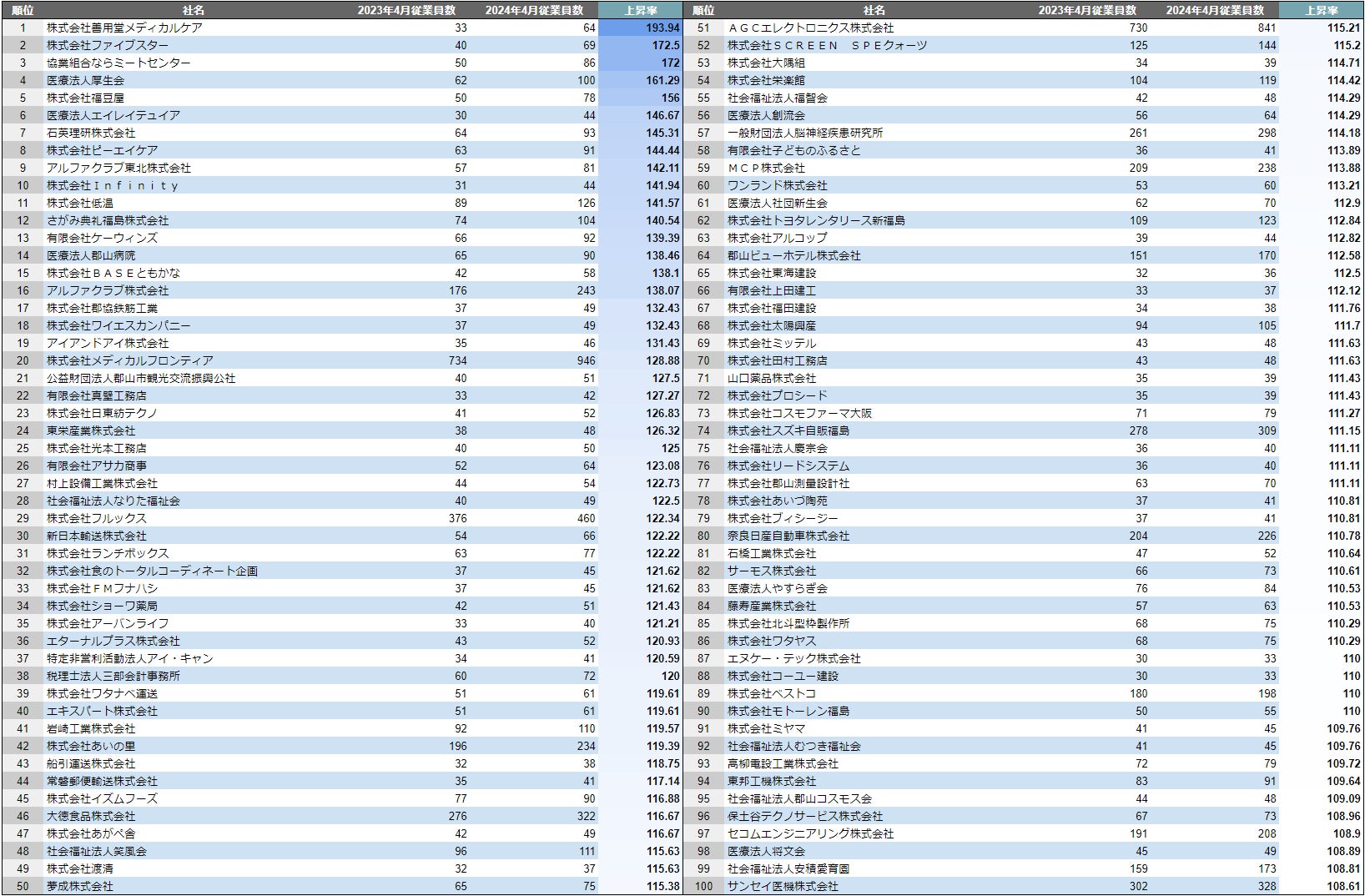Click アルファクラブ東北株式会社 entry

coord(118,168)
